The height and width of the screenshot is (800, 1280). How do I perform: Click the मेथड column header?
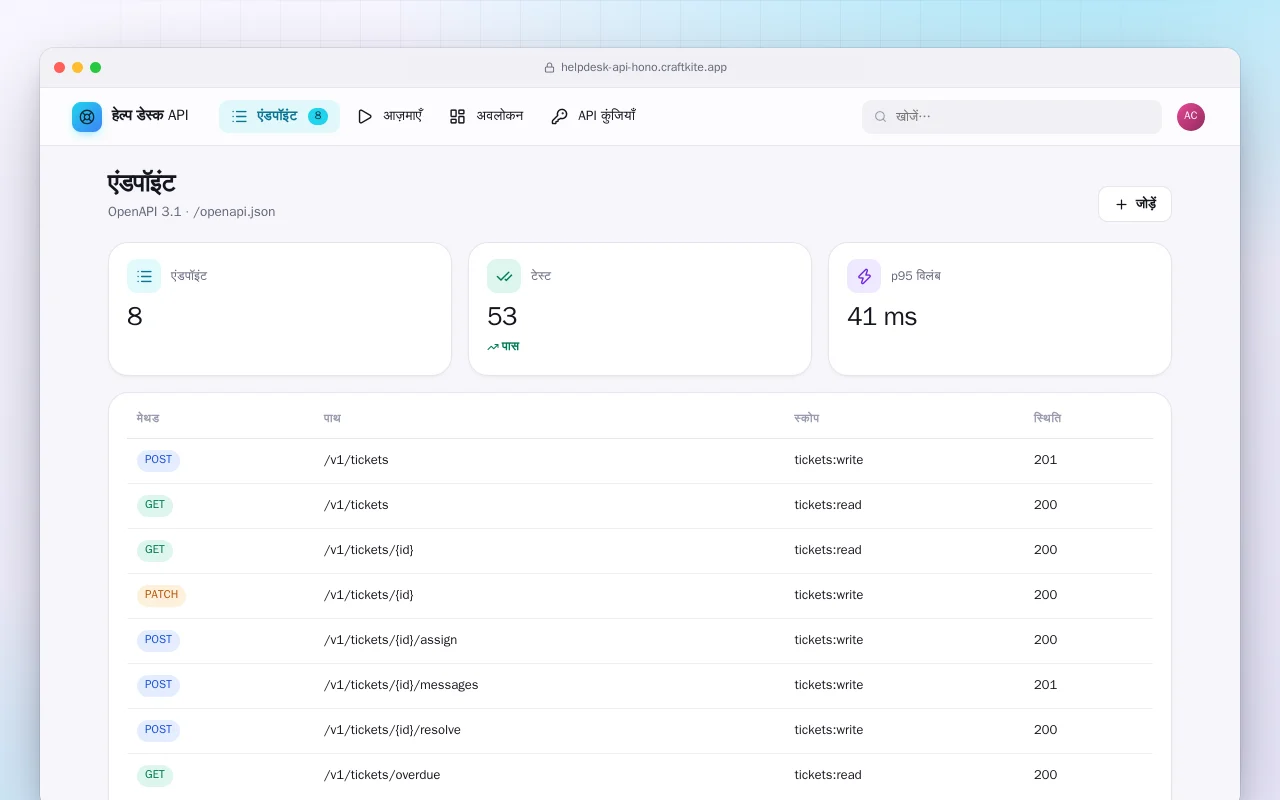[x=148, y=418]
